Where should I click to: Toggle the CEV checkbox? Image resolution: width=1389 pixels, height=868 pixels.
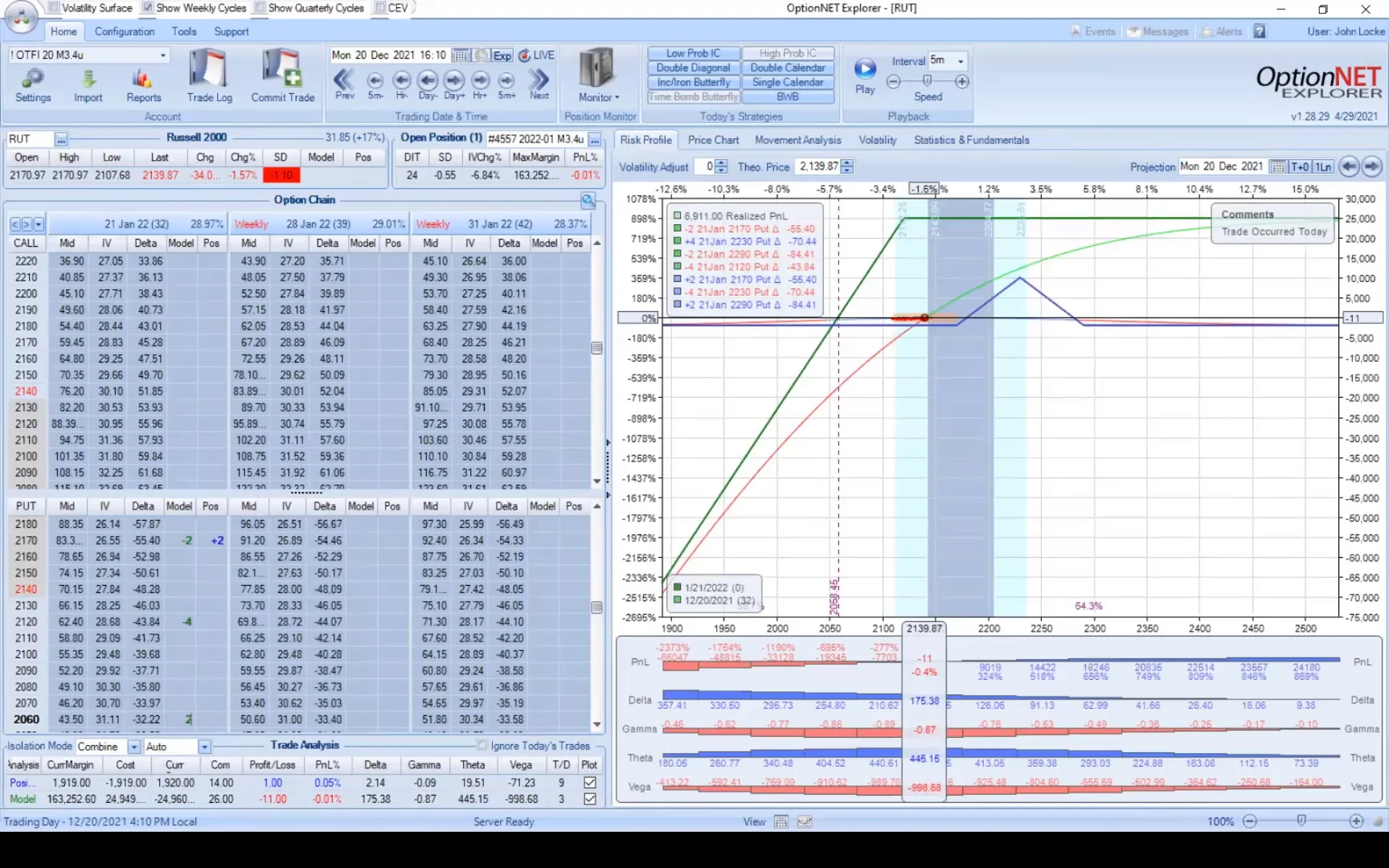pyautogui.click(x=380, y=8)
